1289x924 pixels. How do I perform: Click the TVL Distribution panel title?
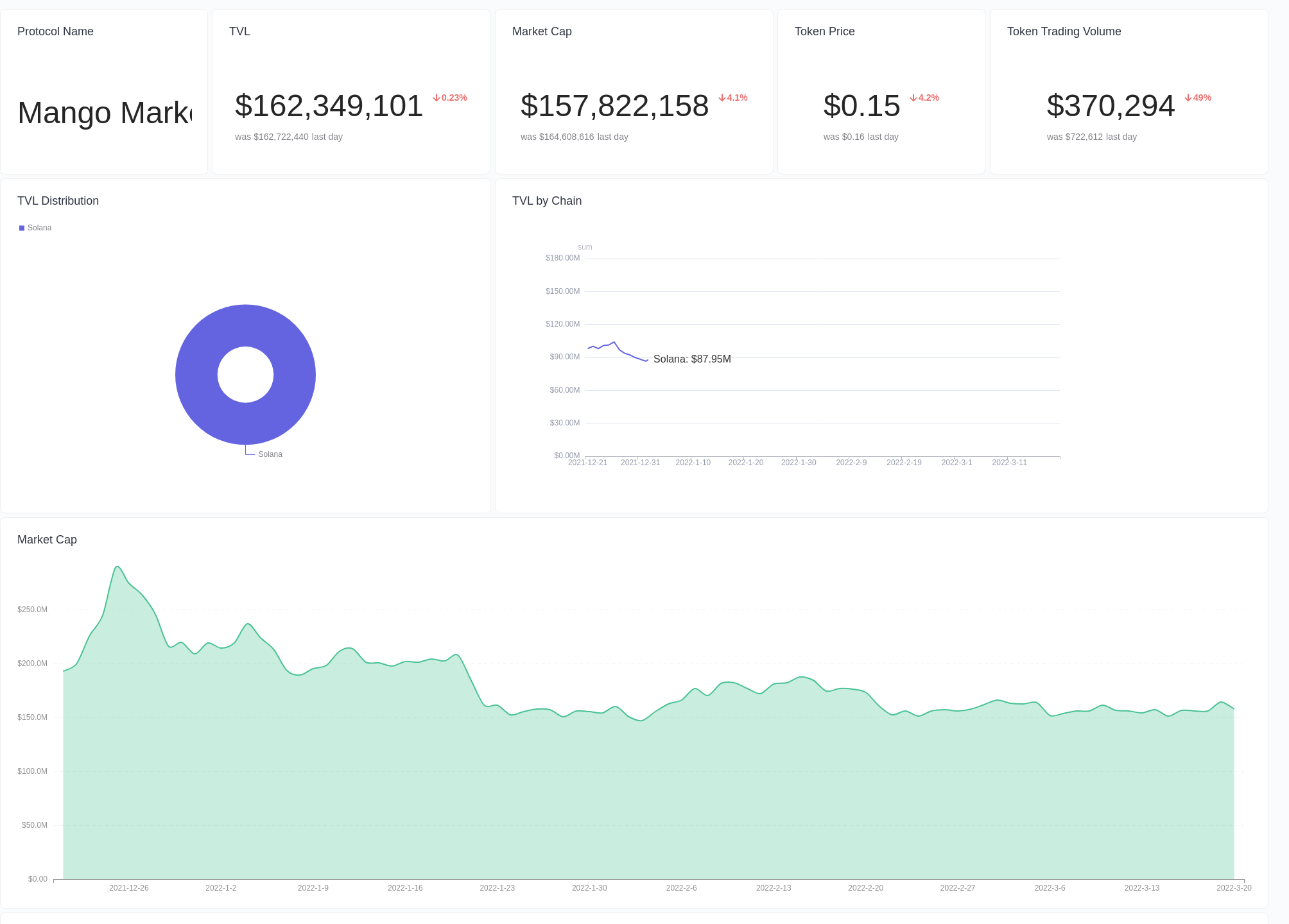58,201
